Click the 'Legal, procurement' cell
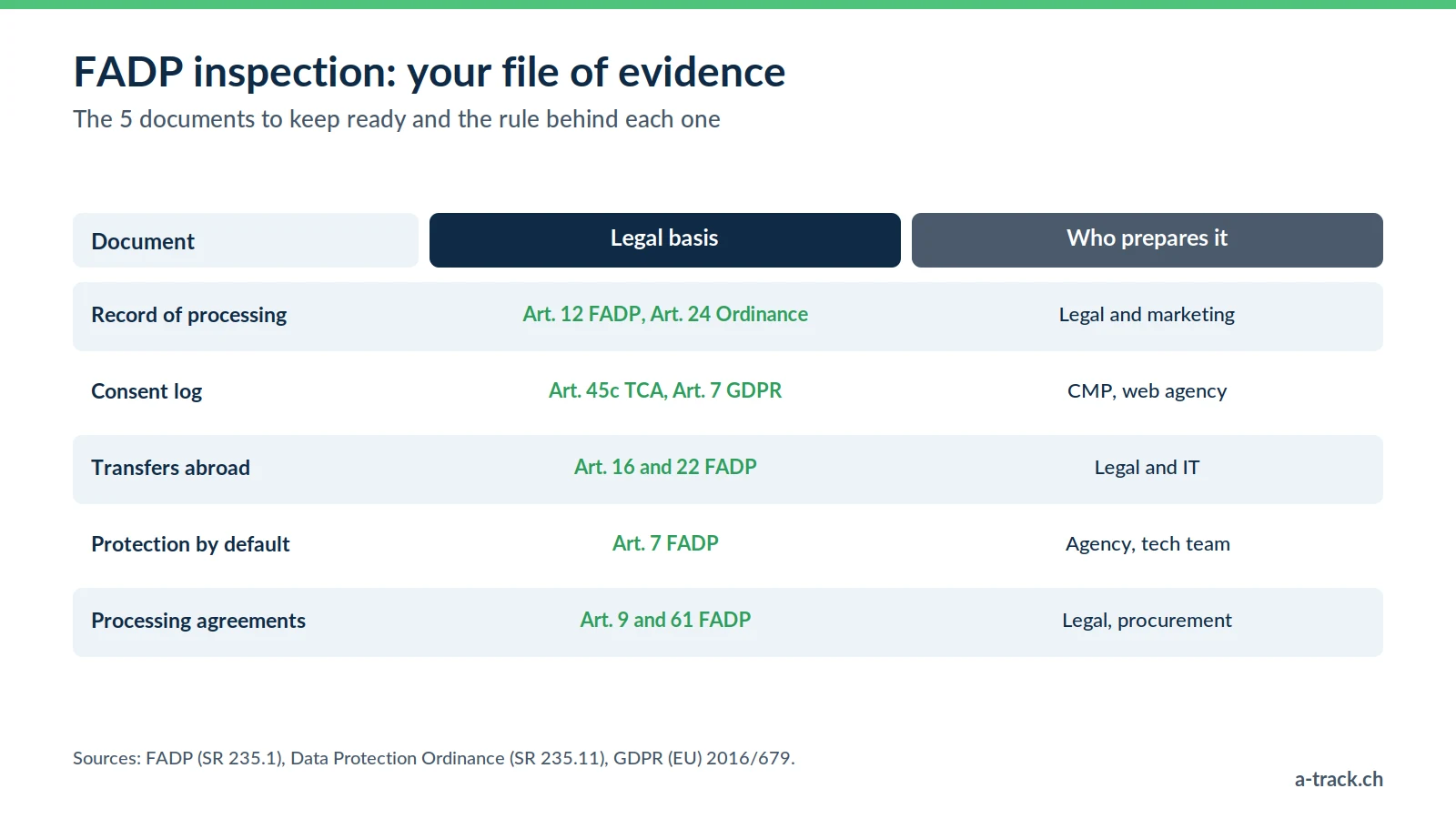The height and width of the screenshot is (819, 1456). click(1147, 621)
